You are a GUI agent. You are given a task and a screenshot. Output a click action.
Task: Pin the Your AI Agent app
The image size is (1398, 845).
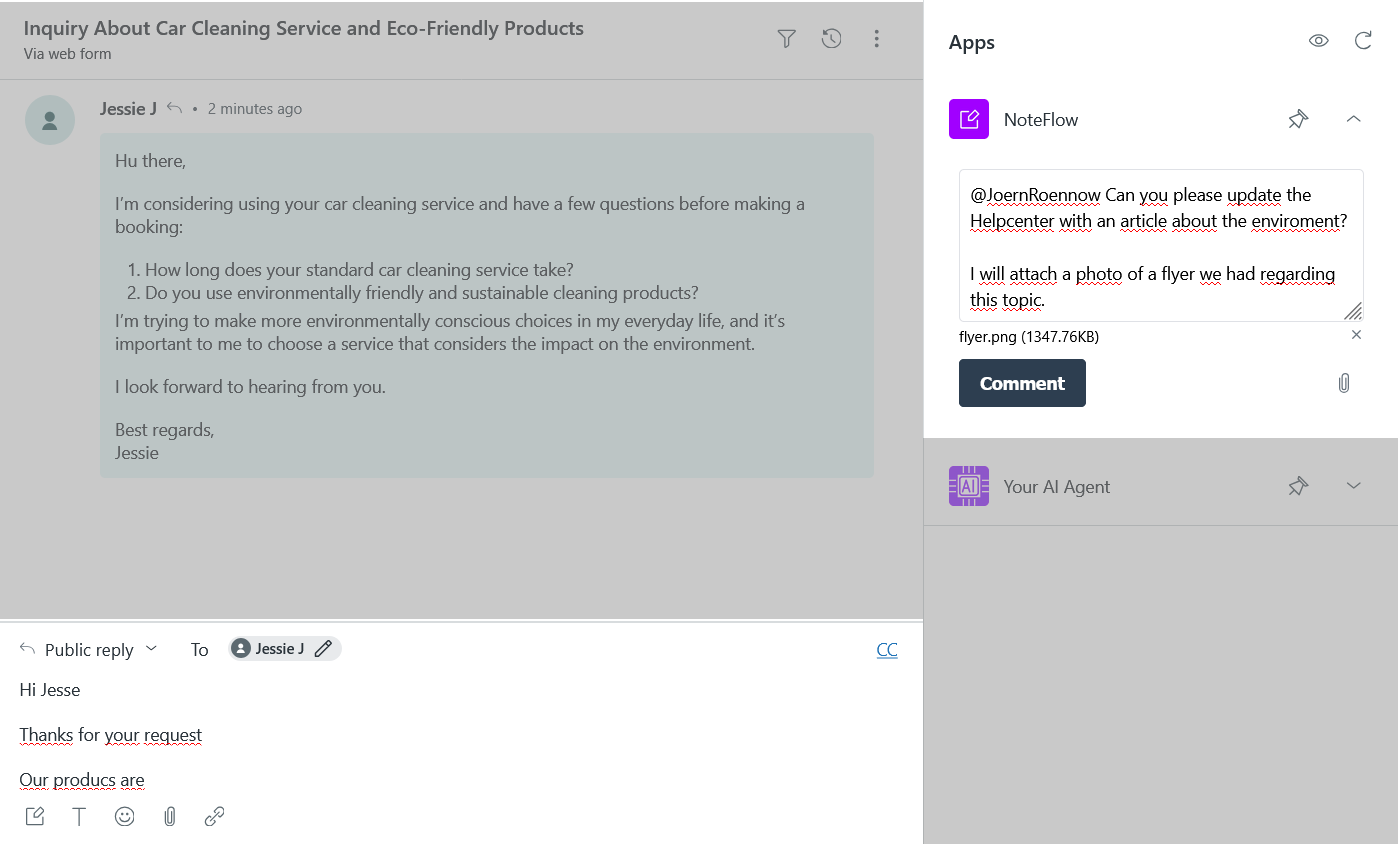coord(1298,485)
